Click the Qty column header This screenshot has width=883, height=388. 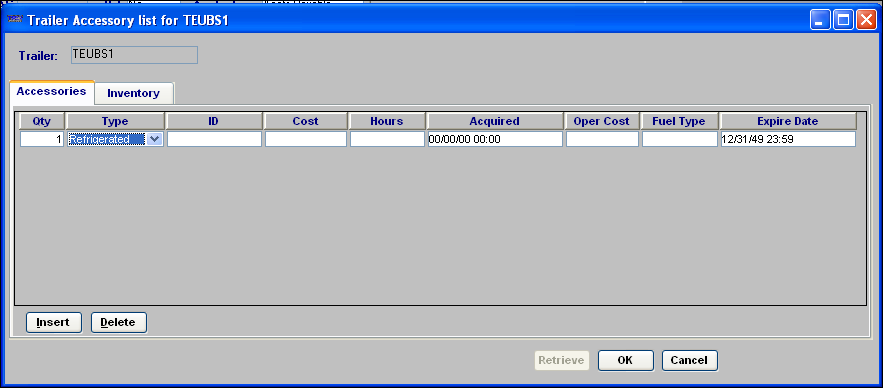pos(42,122)
